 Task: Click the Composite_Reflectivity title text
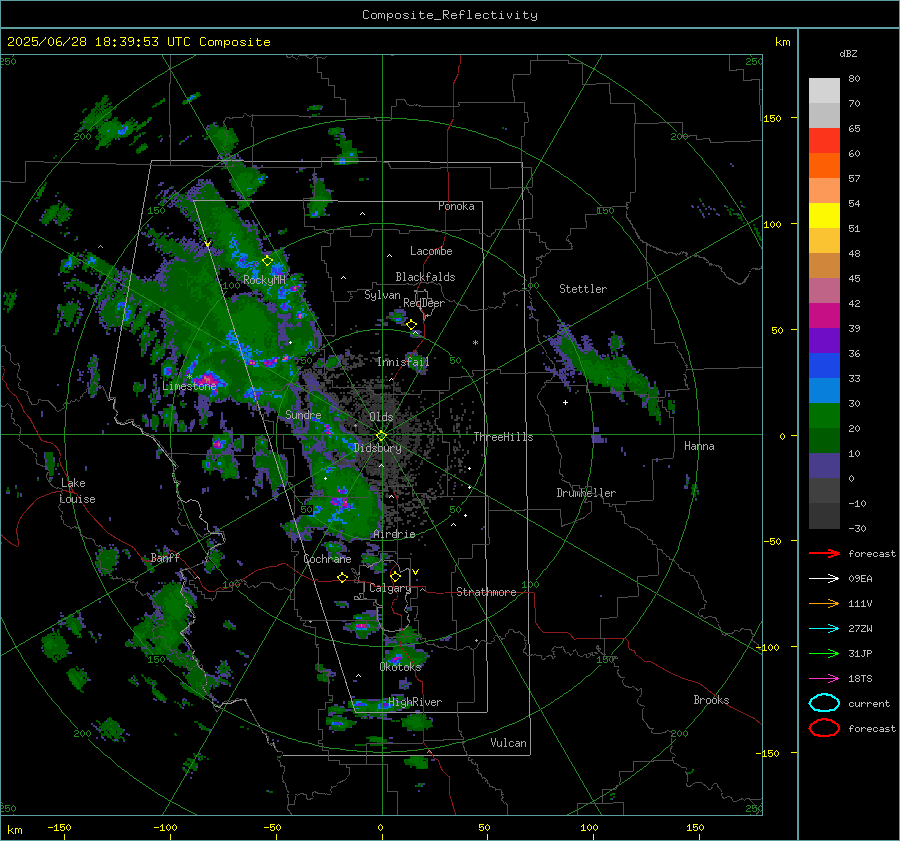click(450, 15)
